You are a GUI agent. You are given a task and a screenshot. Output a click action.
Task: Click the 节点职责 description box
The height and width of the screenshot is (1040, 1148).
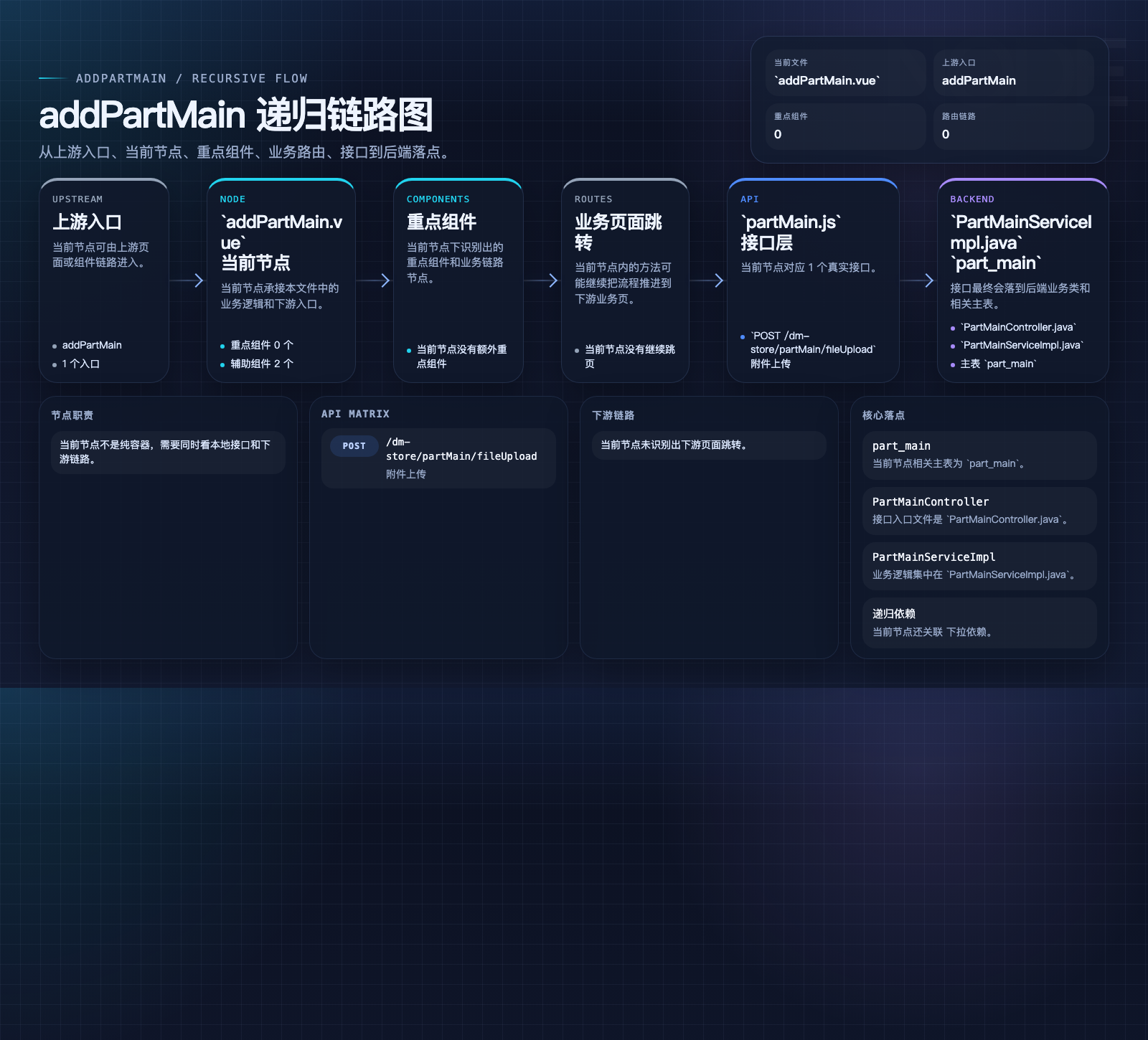pos(168,452)
